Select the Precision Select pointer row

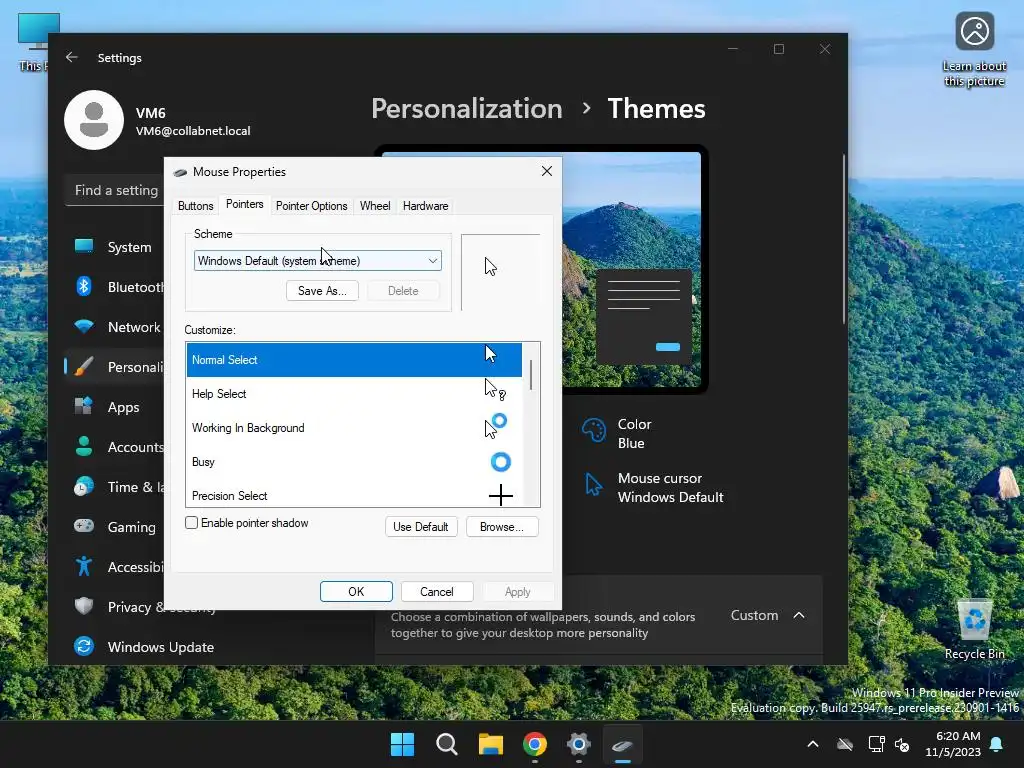[x=354, y=494]
